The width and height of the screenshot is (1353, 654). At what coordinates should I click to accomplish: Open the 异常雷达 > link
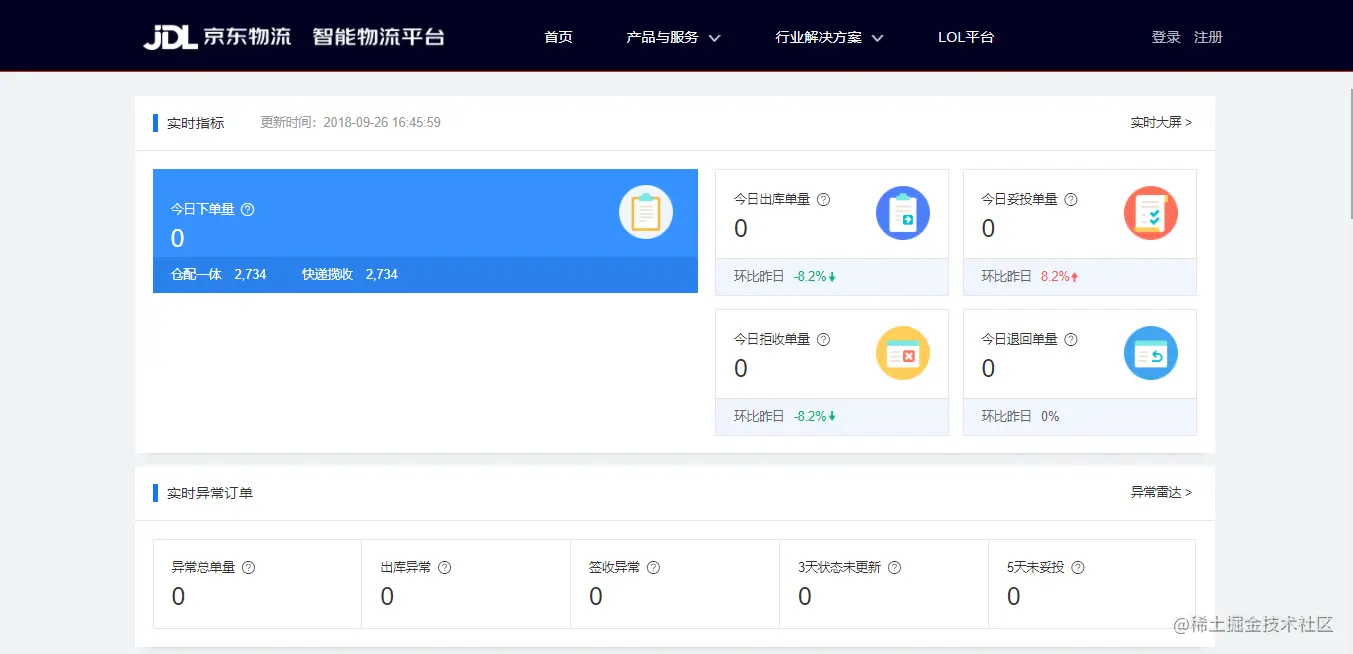1161,492
